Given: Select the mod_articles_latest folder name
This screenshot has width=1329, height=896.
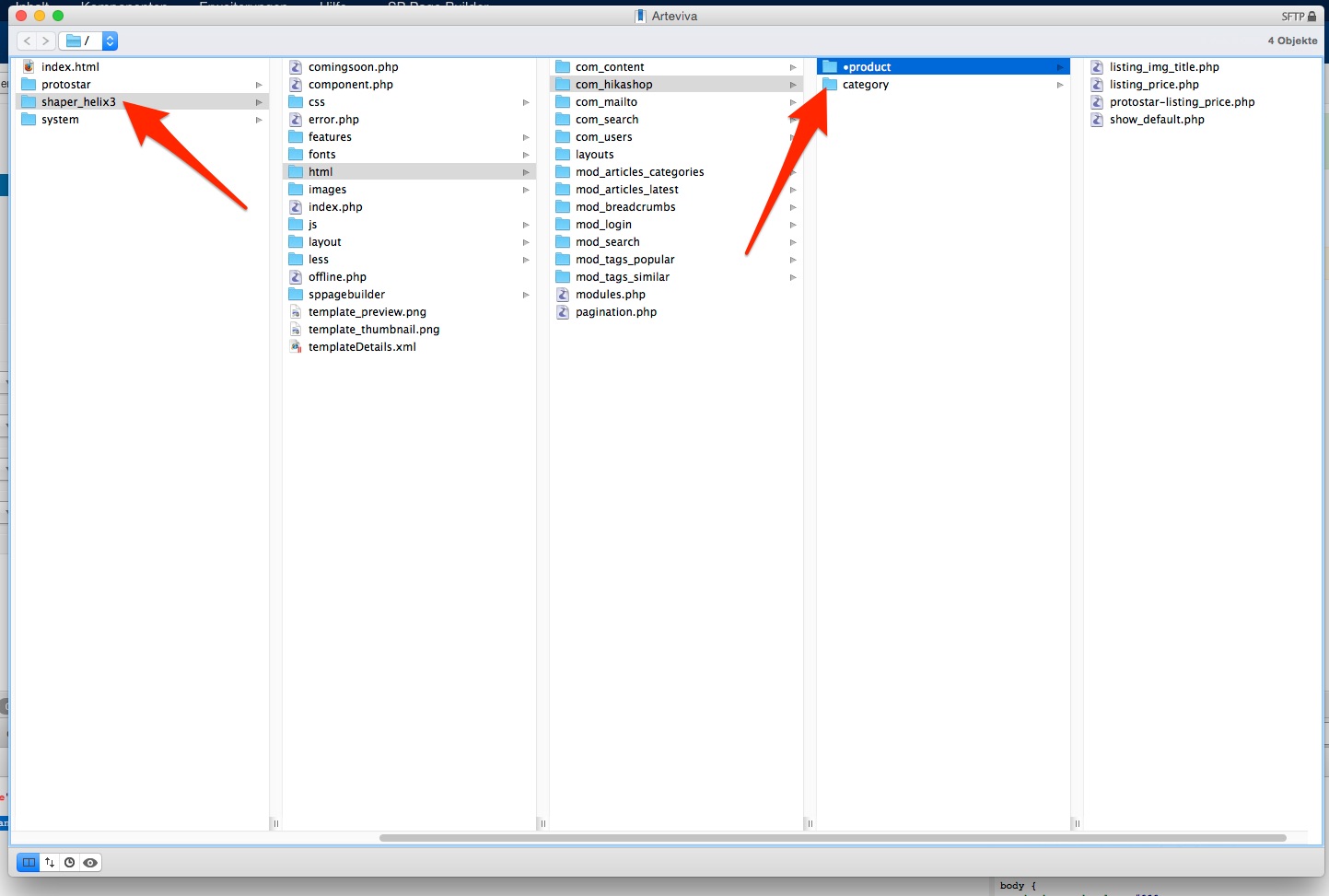Looking at the screenshot, I should click(x=627, y=190).
